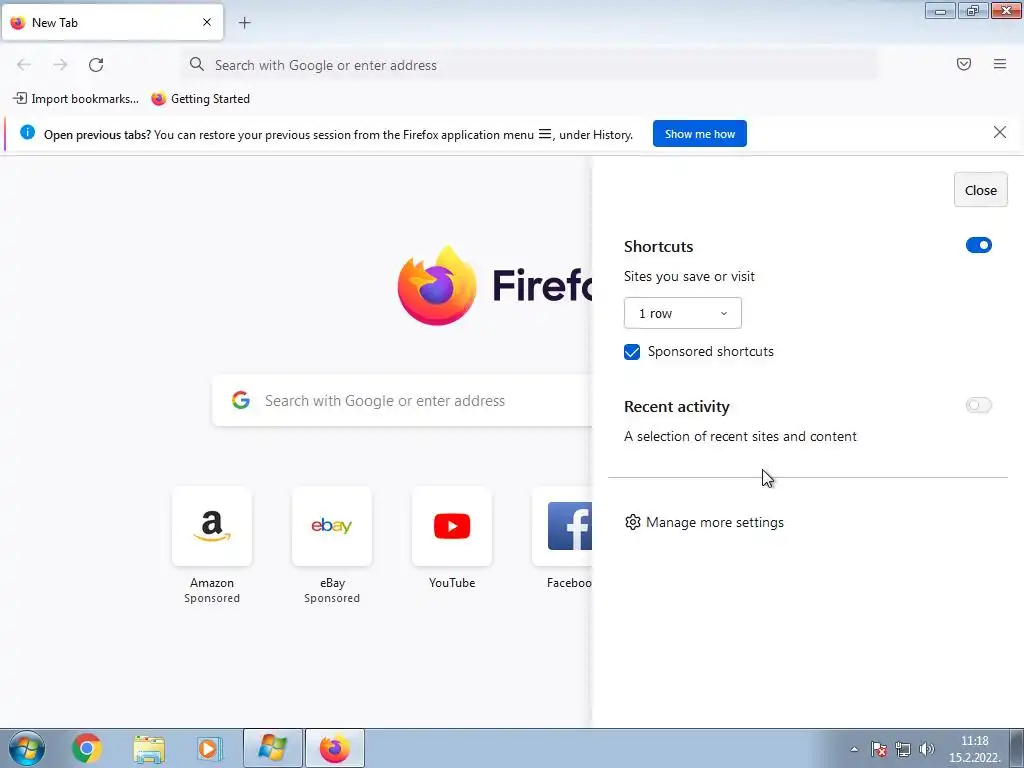
Task: Open Windows Media Player from taskbar
Action: (x=209, y=748)
